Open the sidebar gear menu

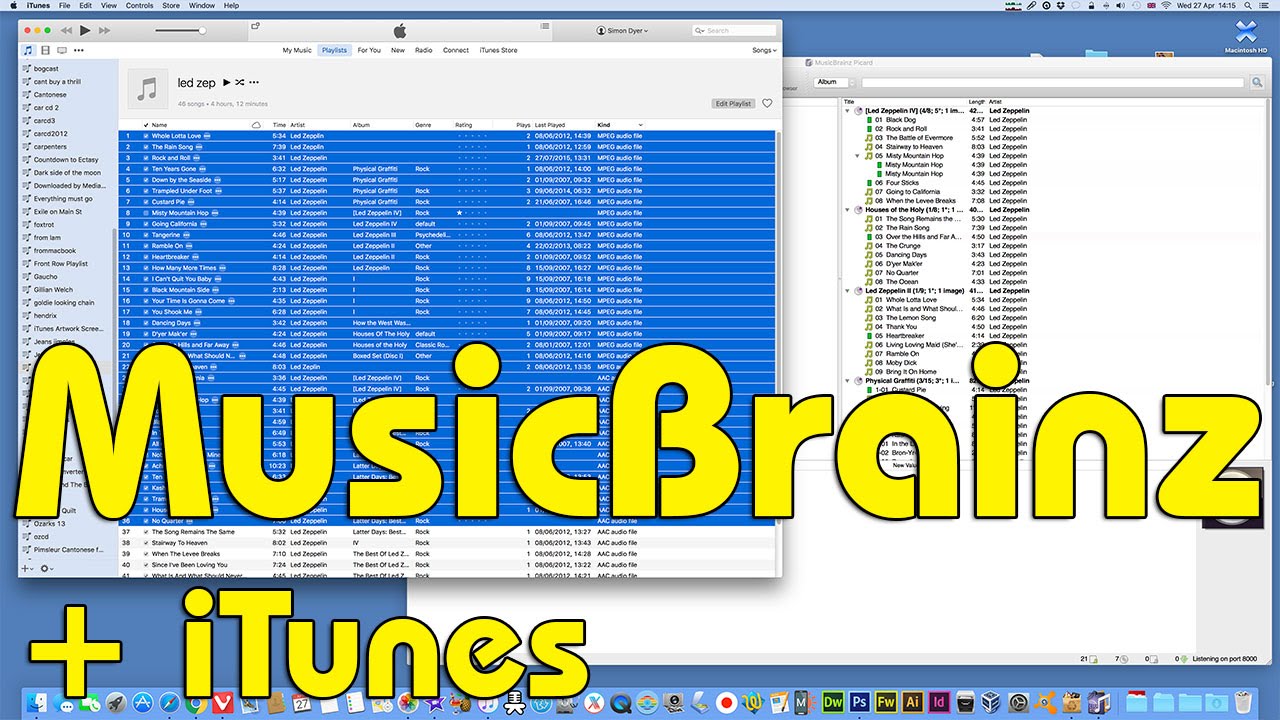tap(45, 568)
